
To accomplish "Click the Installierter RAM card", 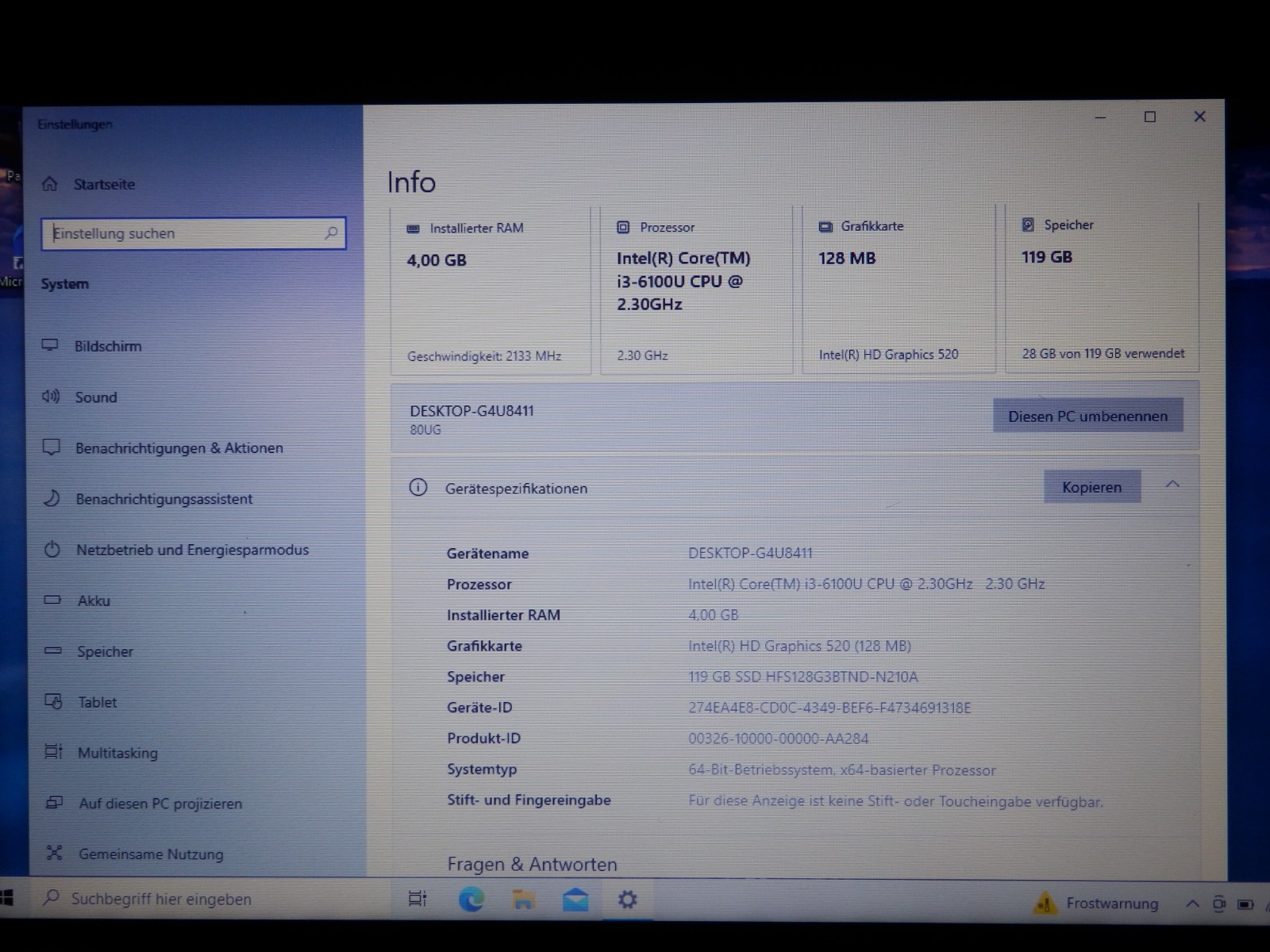I will [x=491, y=290].
